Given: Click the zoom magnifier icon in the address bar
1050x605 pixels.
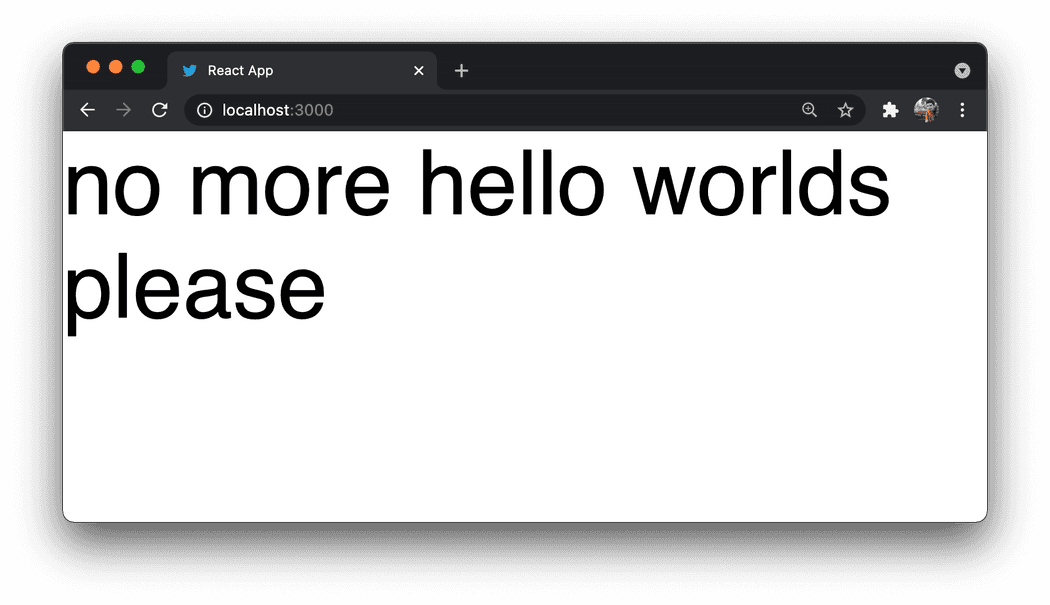Looking at the screenshot, I should [x=810, y=110].
